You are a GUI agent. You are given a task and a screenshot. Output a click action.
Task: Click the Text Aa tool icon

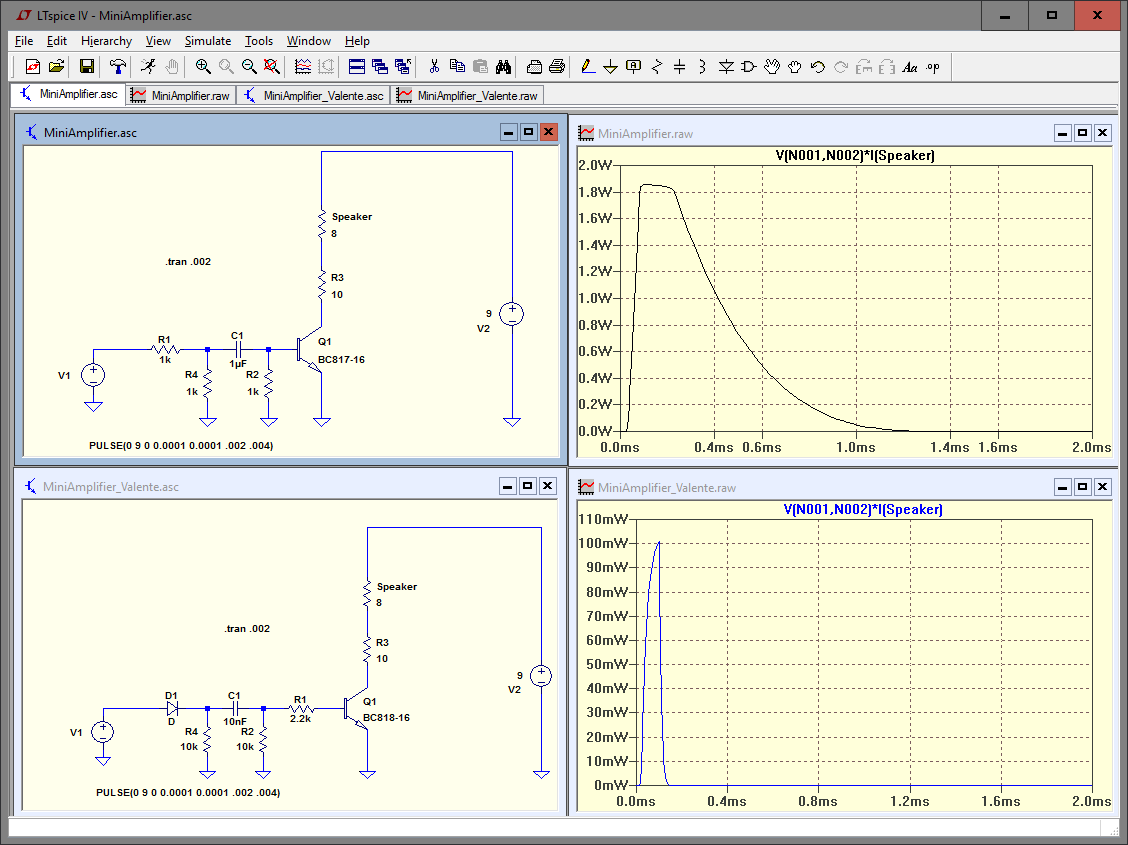pyautogui.click(x=910, y=67)
